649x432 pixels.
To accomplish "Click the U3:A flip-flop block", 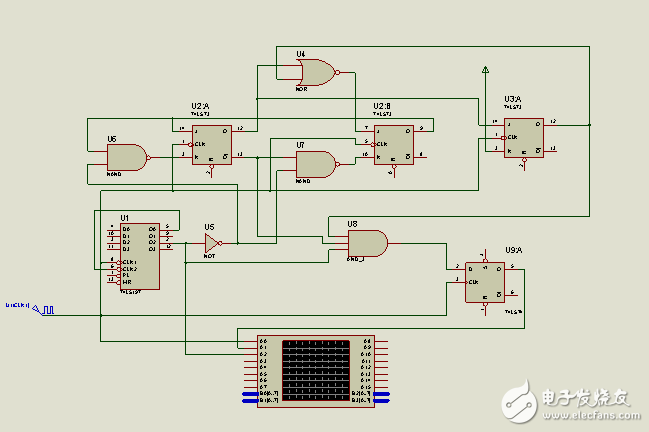I will 523,134.
